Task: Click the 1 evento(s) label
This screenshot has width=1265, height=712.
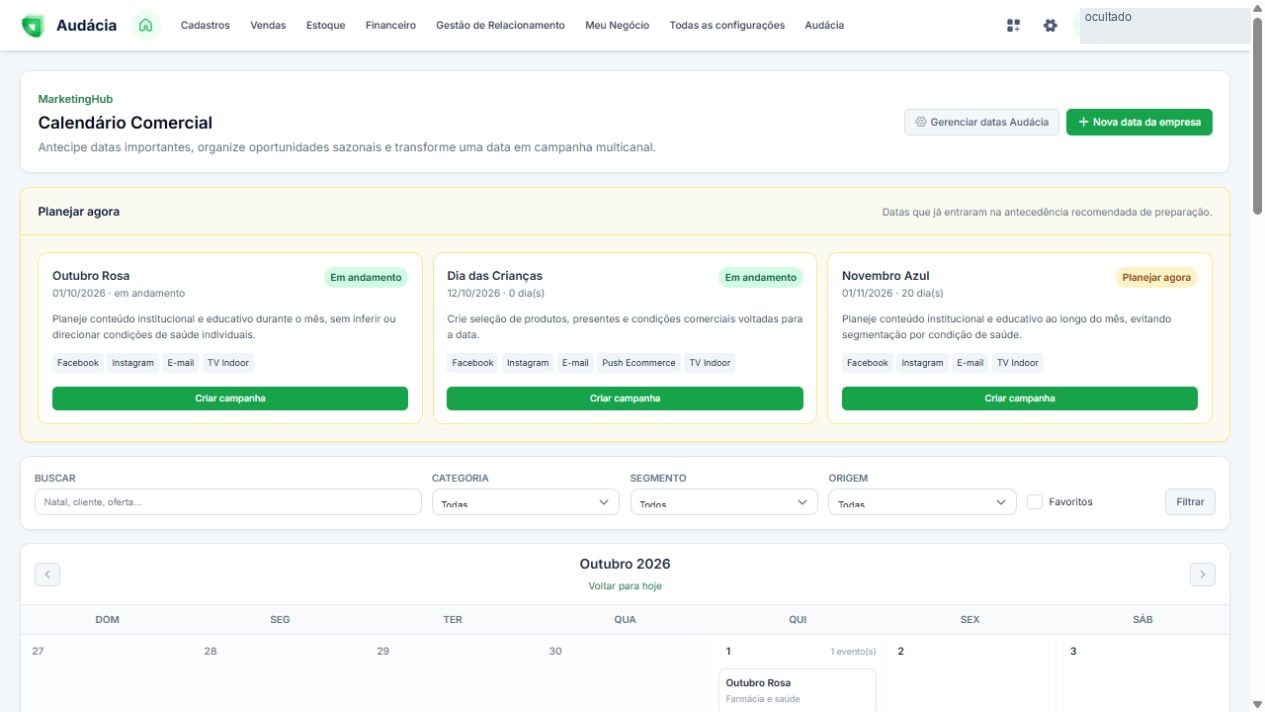Action: tap(853, 652)
